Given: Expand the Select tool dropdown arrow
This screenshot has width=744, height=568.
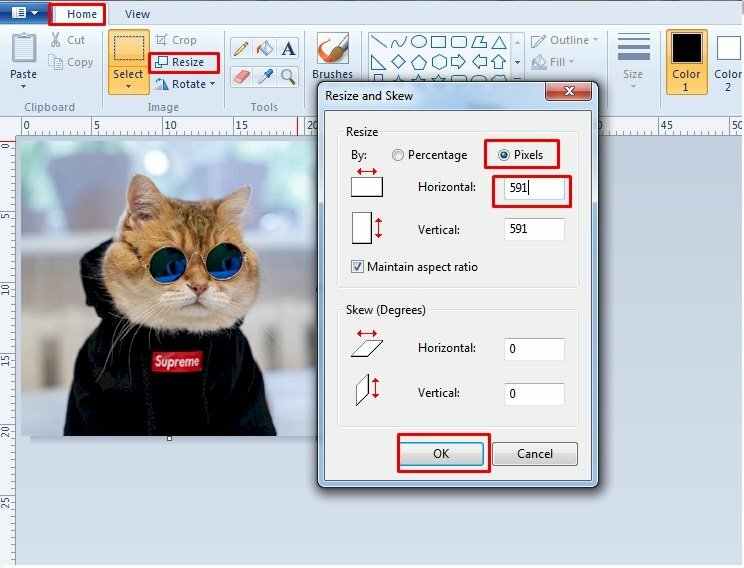Looking at the screenshot, I should [x=128, y=87].
